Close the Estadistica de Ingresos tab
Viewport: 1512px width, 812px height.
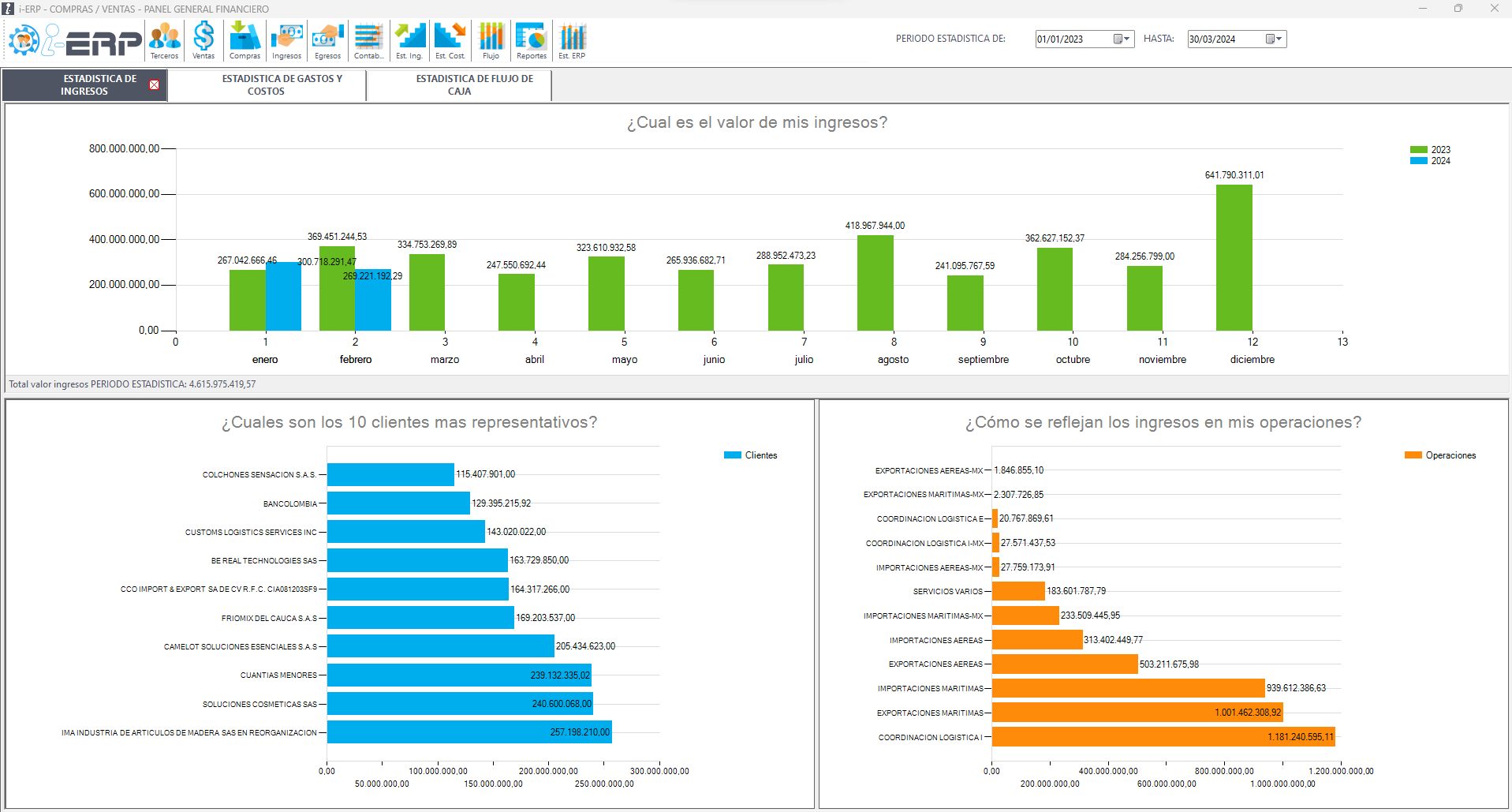(x=155, y=85)
